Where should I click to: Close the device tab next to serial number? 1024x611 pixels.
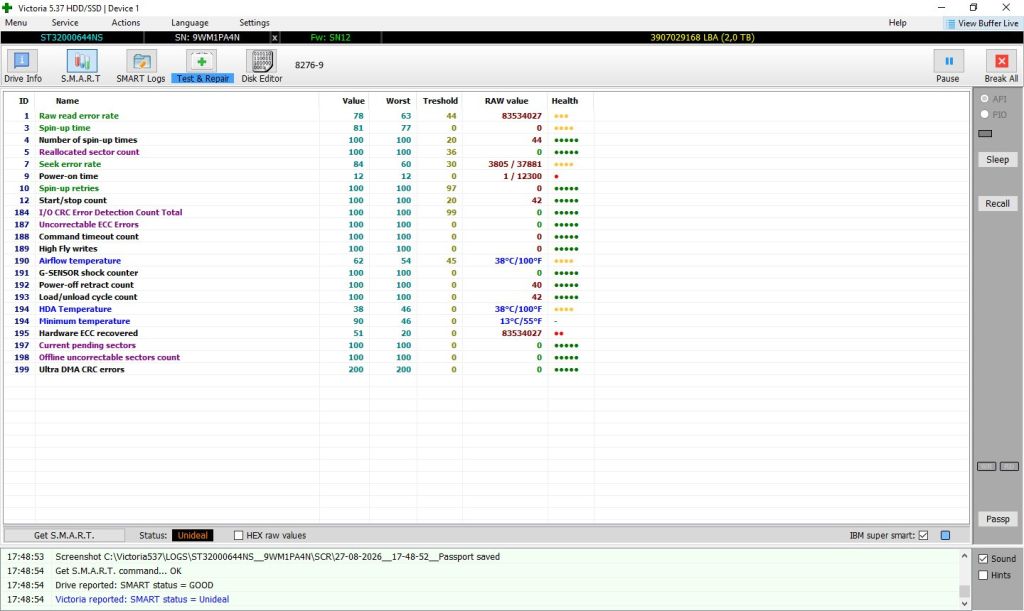(x=274, y=38)
